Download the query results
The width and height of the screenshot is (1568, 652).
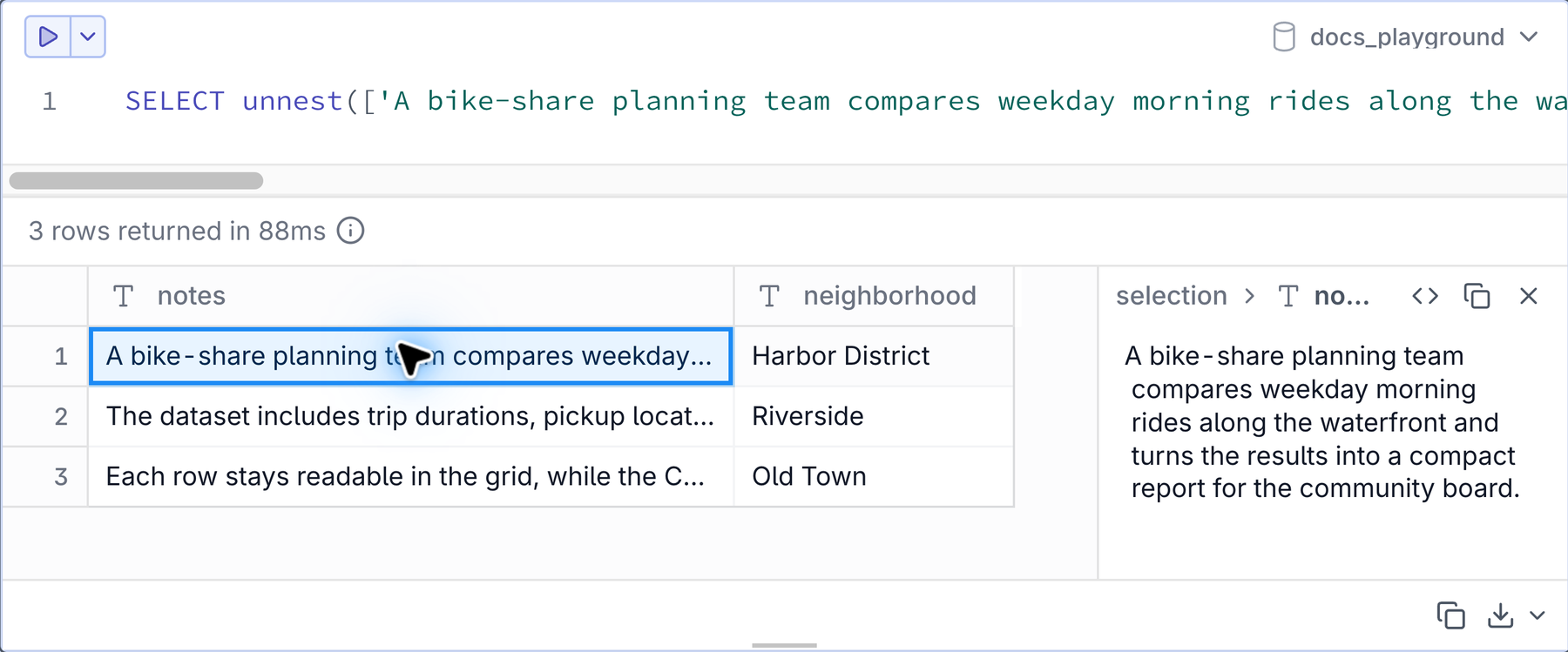(1500, 615)
